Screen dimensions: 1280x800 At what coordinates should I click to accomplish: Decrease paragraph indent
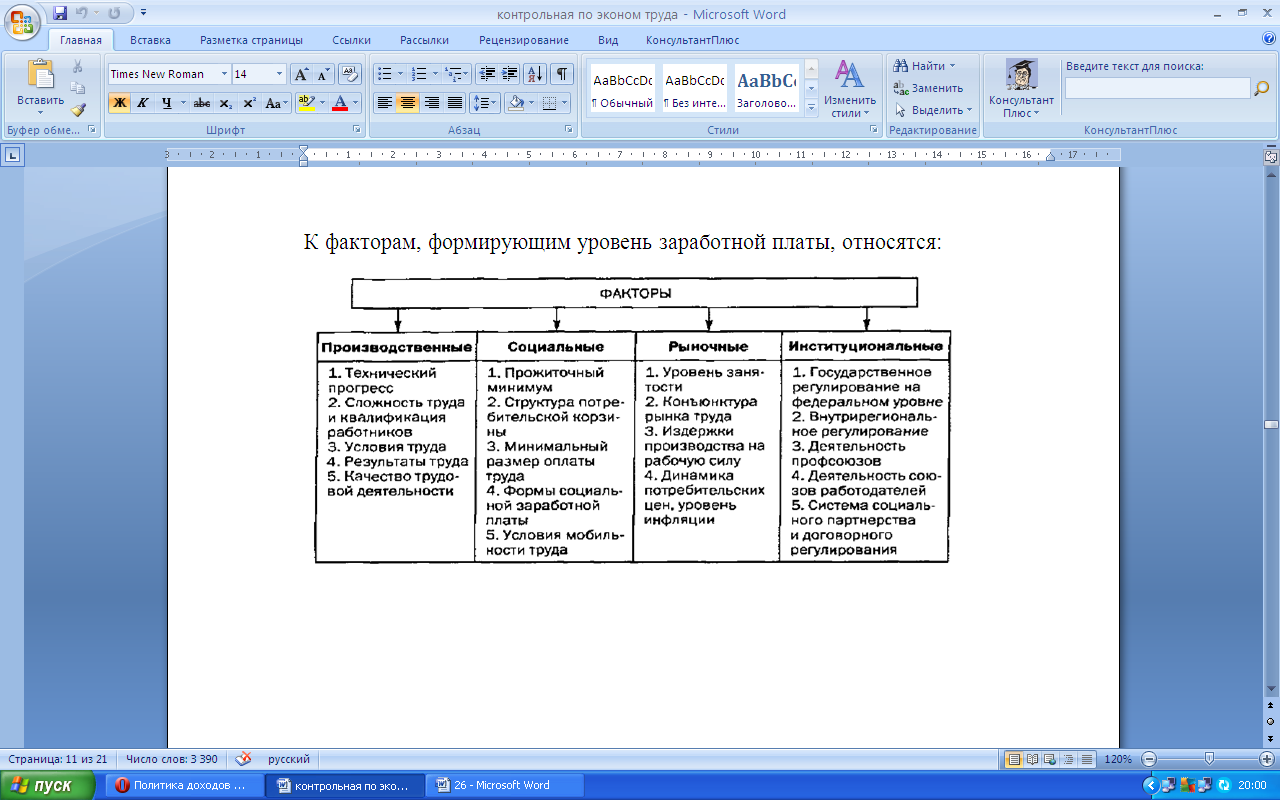click(487, 74)
